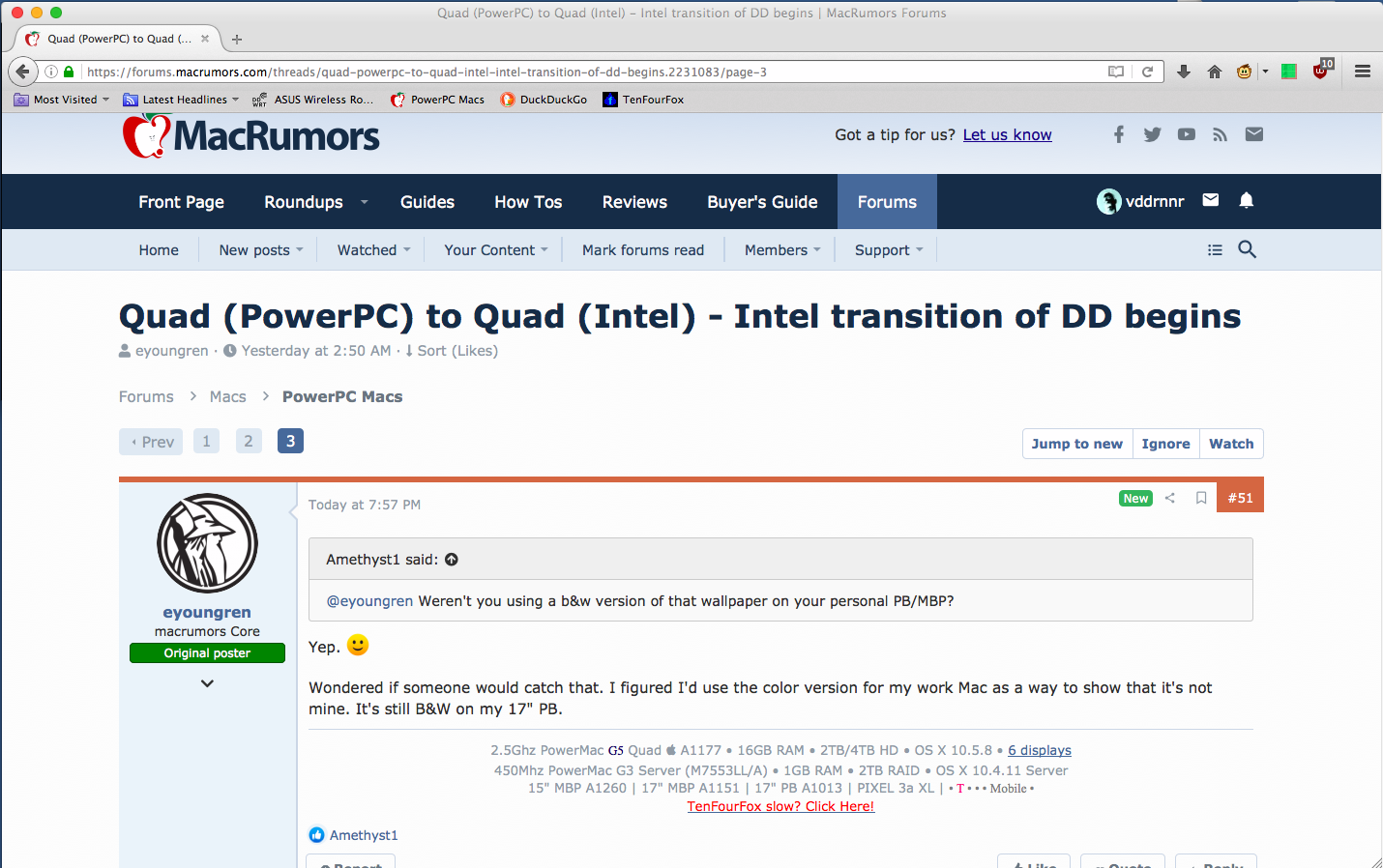Open Guides in navigation
Image resolution: width=1383 pixels, height=868 pixels.
(427, 202)
